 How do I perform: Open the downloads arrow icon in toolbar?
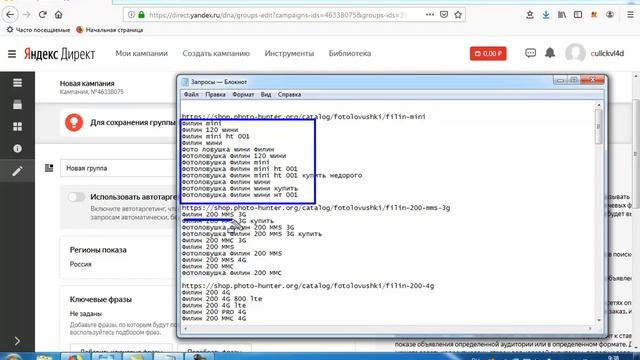(x=546, y=15)
